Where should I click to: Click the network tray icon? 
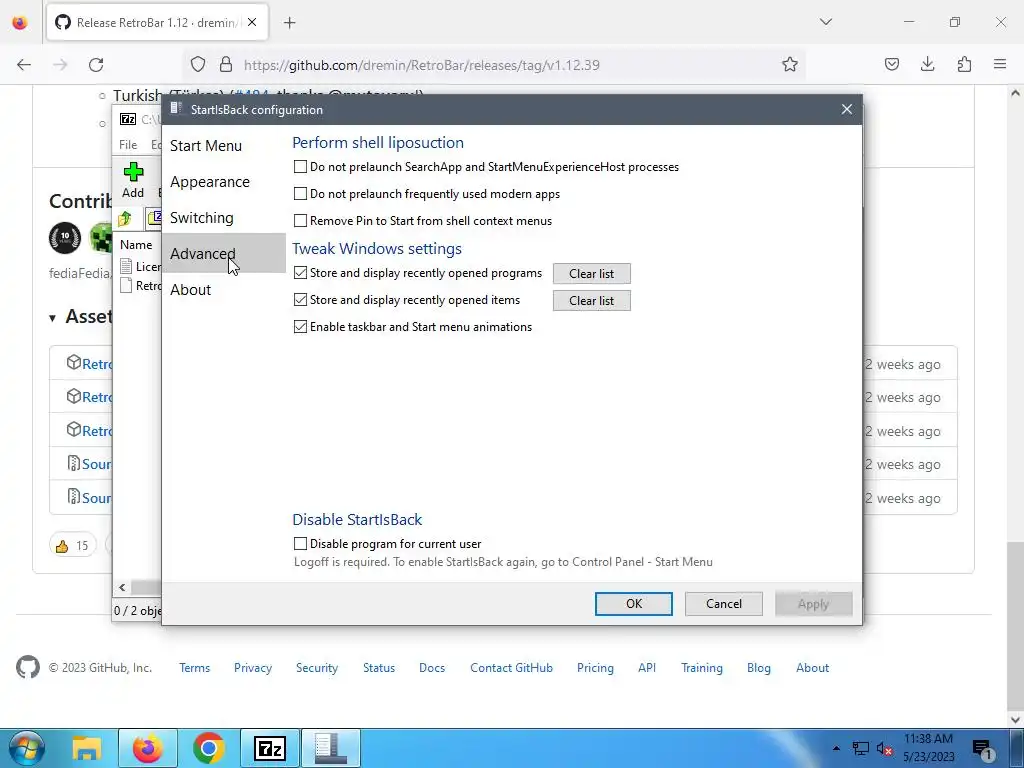(x=861, y=748)
